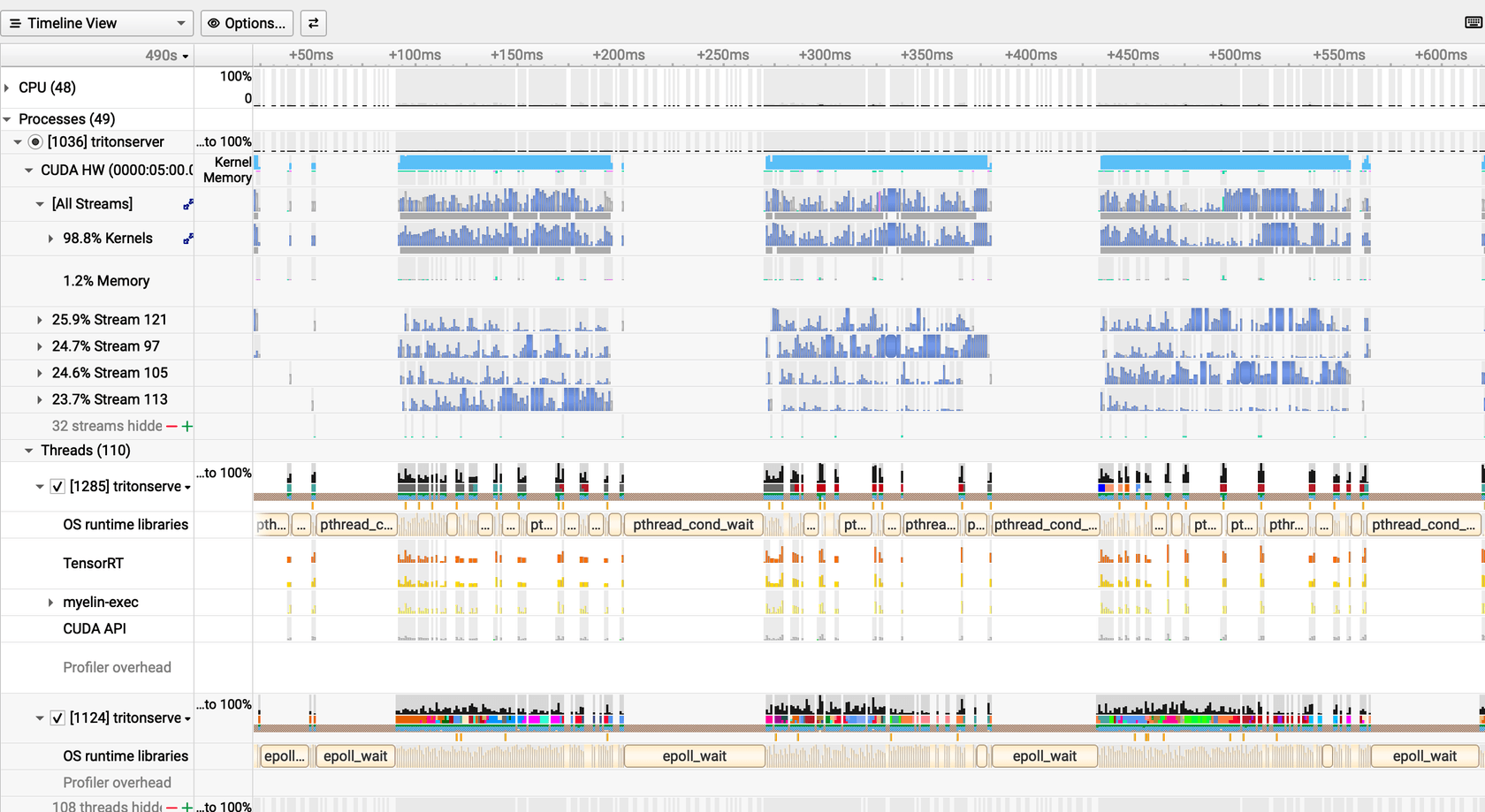Click the pin icon on the Kernels row

click(187, 238)
